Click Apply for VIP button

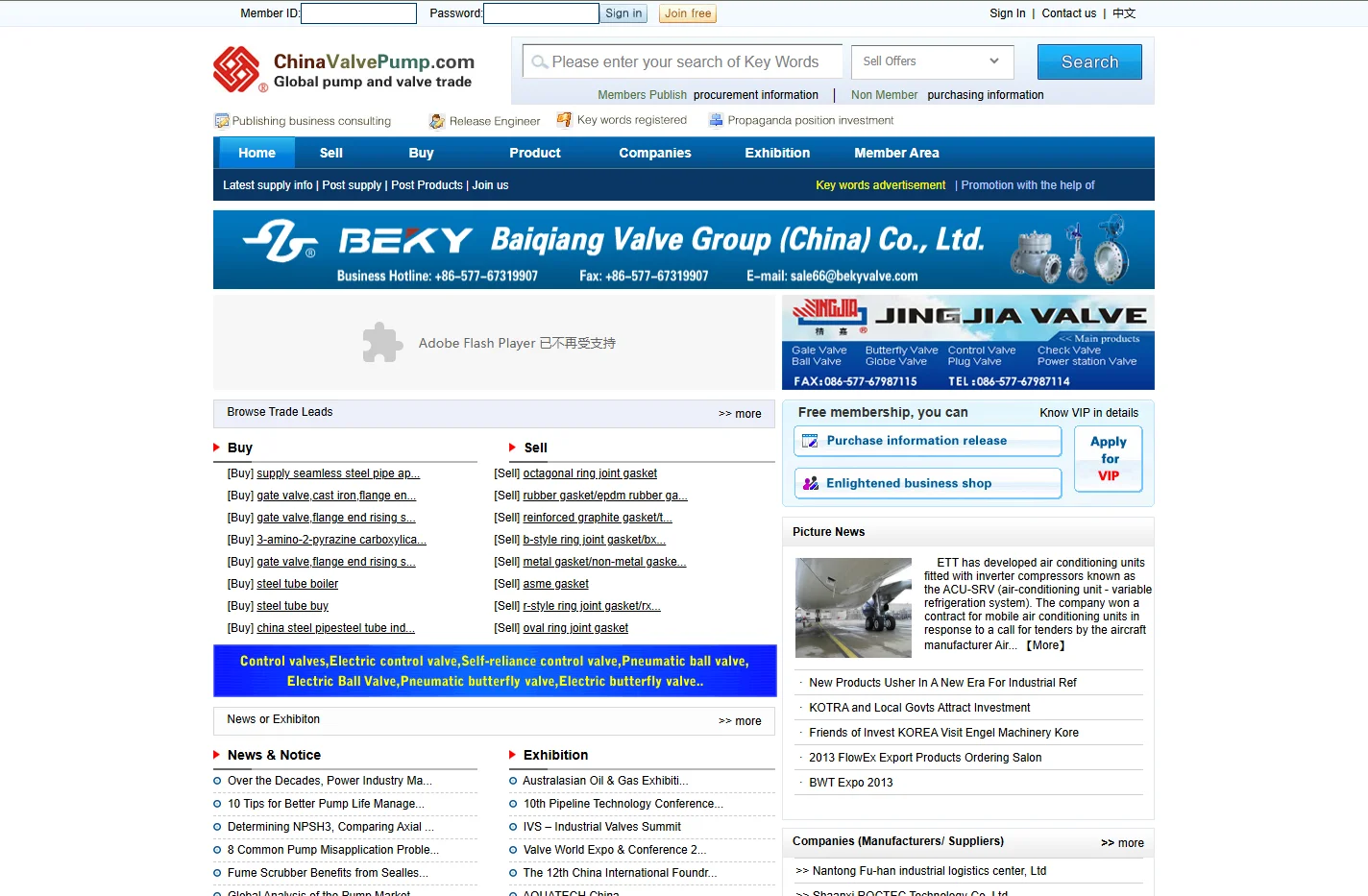pyautogui.click(x=1109, y=459)
